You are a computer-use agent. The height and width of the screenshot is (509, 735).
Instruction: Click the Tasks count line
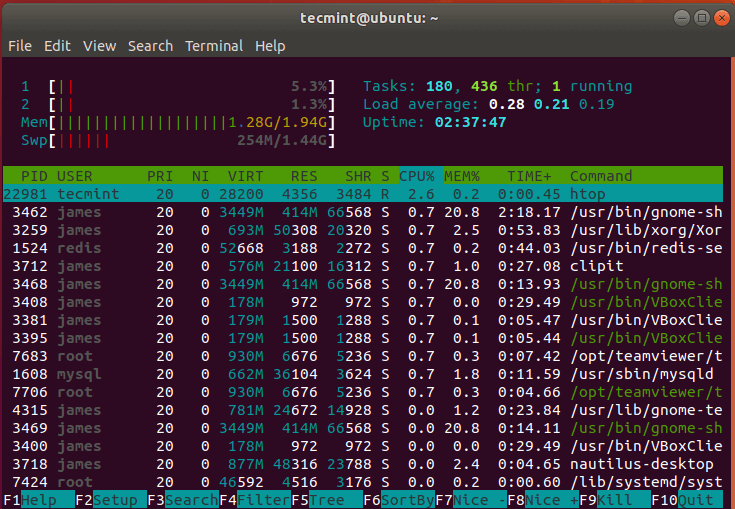coord(497,86)
